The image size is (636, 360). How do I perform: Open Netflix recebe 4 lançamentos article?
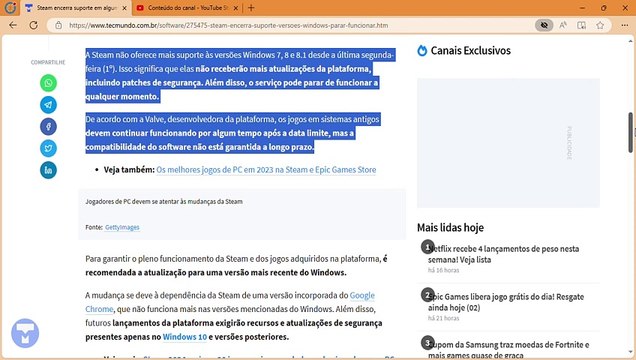click(503, 254)
